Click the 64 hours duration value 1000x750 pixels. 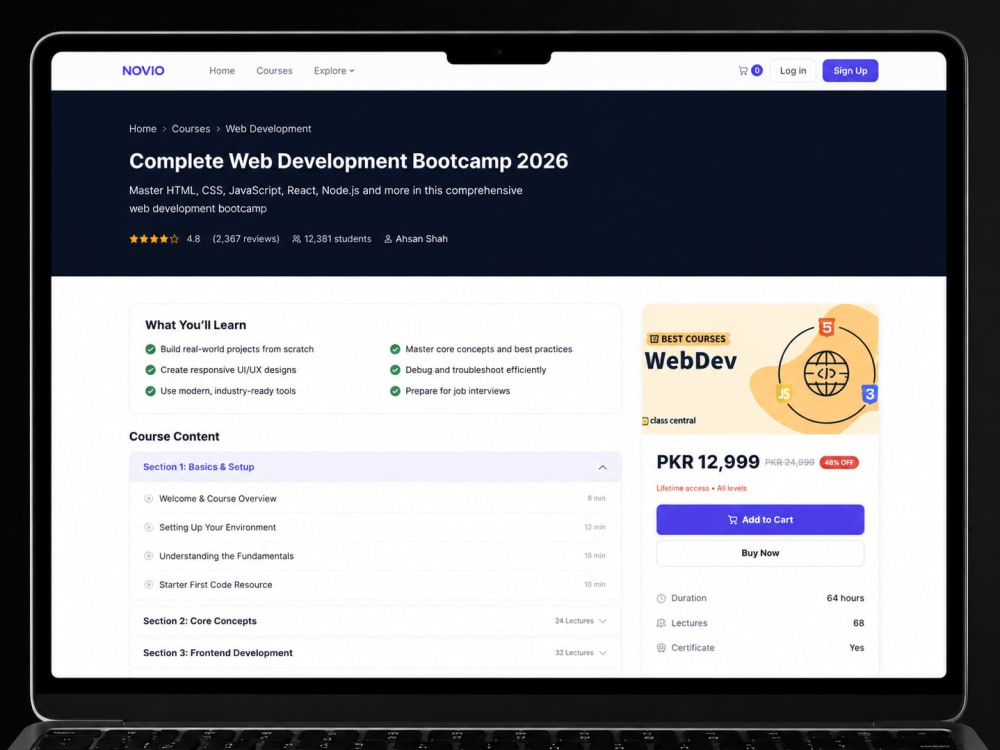846,598
